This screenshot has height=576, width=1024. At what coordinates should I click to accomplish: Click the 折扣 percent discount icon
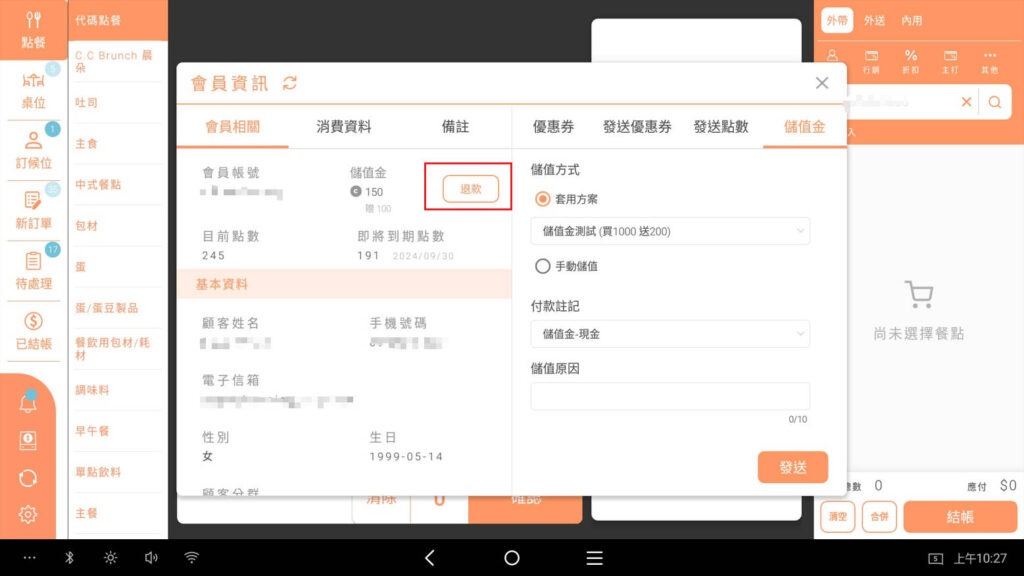coord(911,60)
